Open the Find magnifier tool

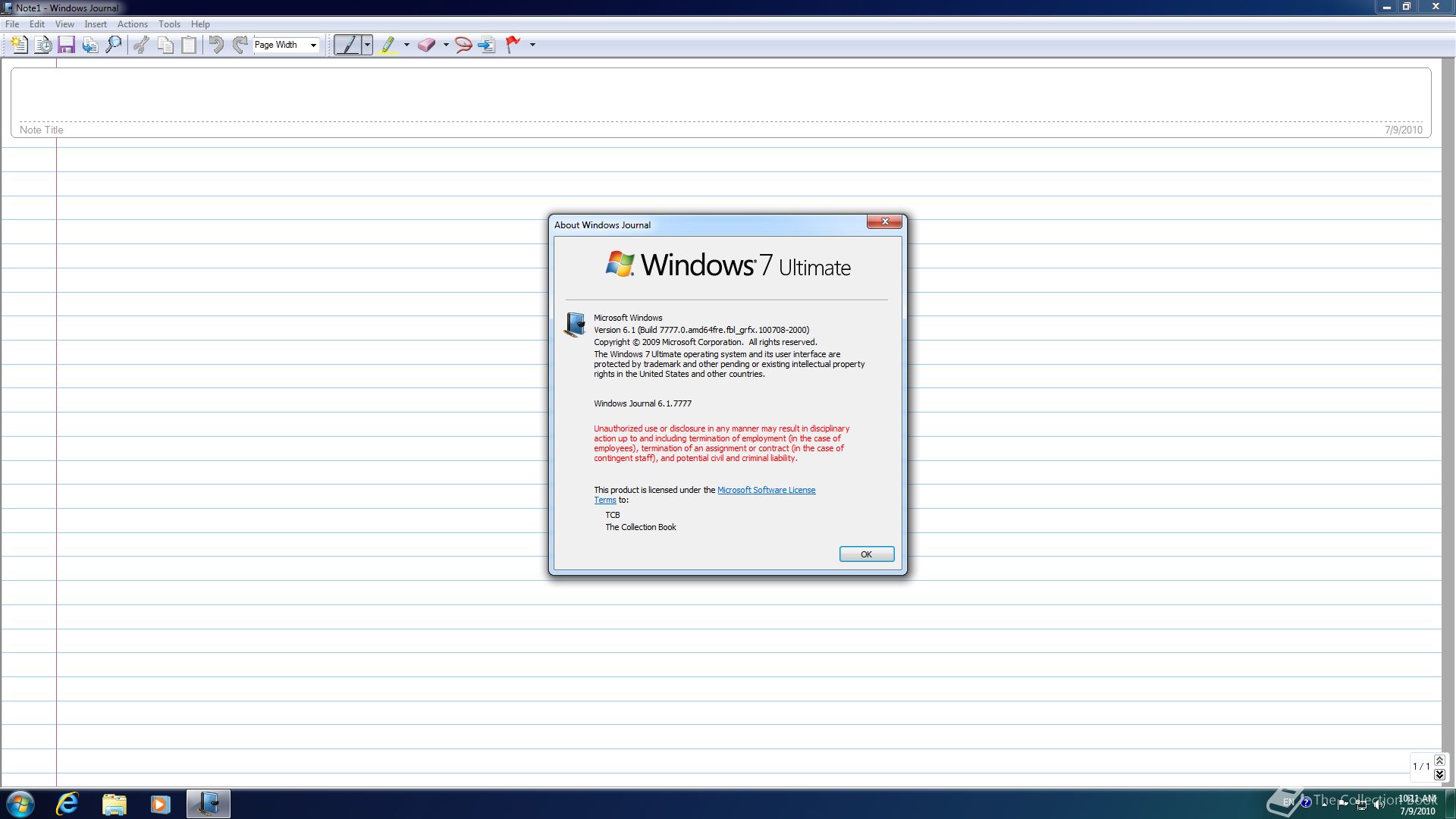pos(114,45)
